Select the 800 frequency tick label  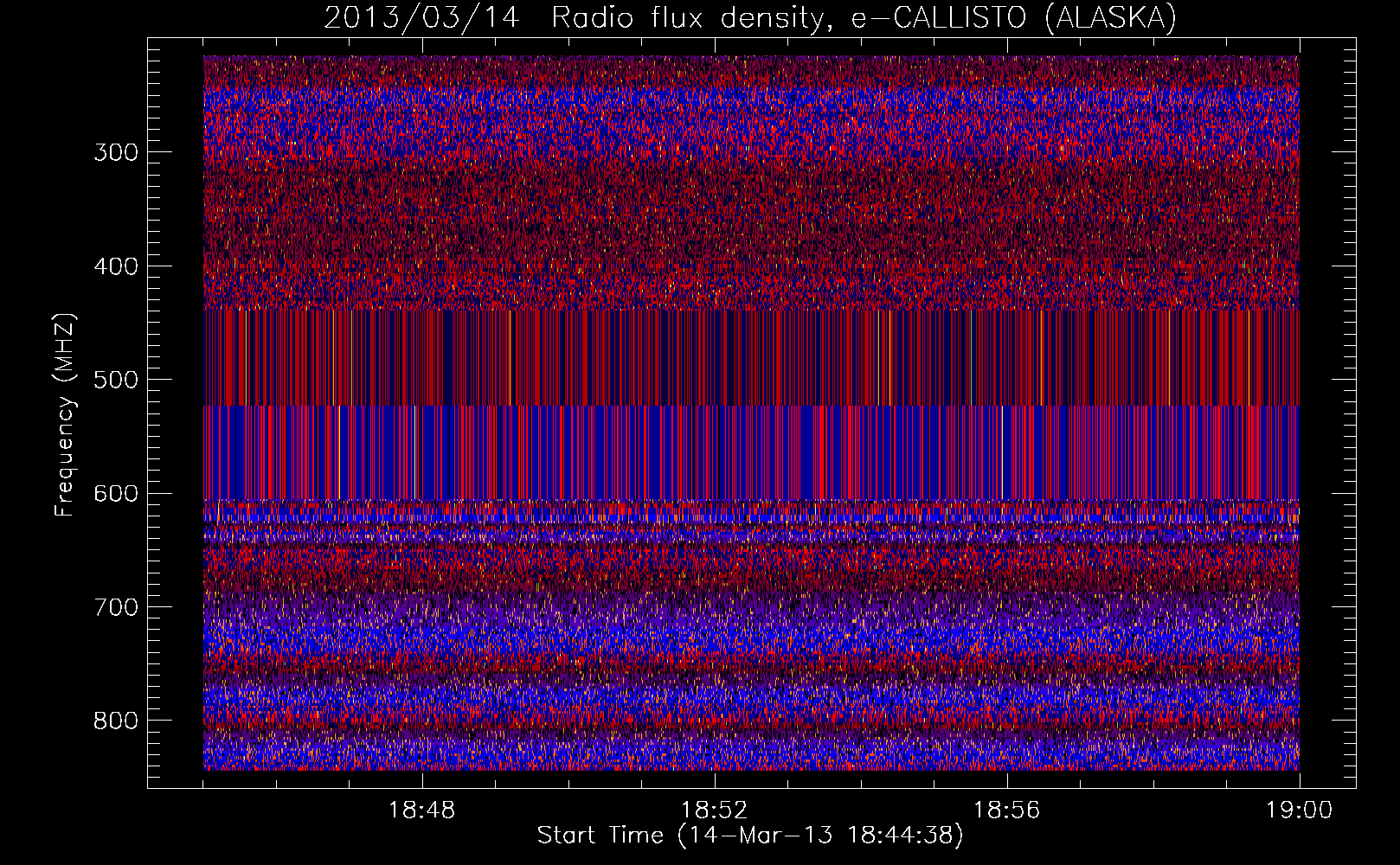pyautogui.click(x=116, y=721)
